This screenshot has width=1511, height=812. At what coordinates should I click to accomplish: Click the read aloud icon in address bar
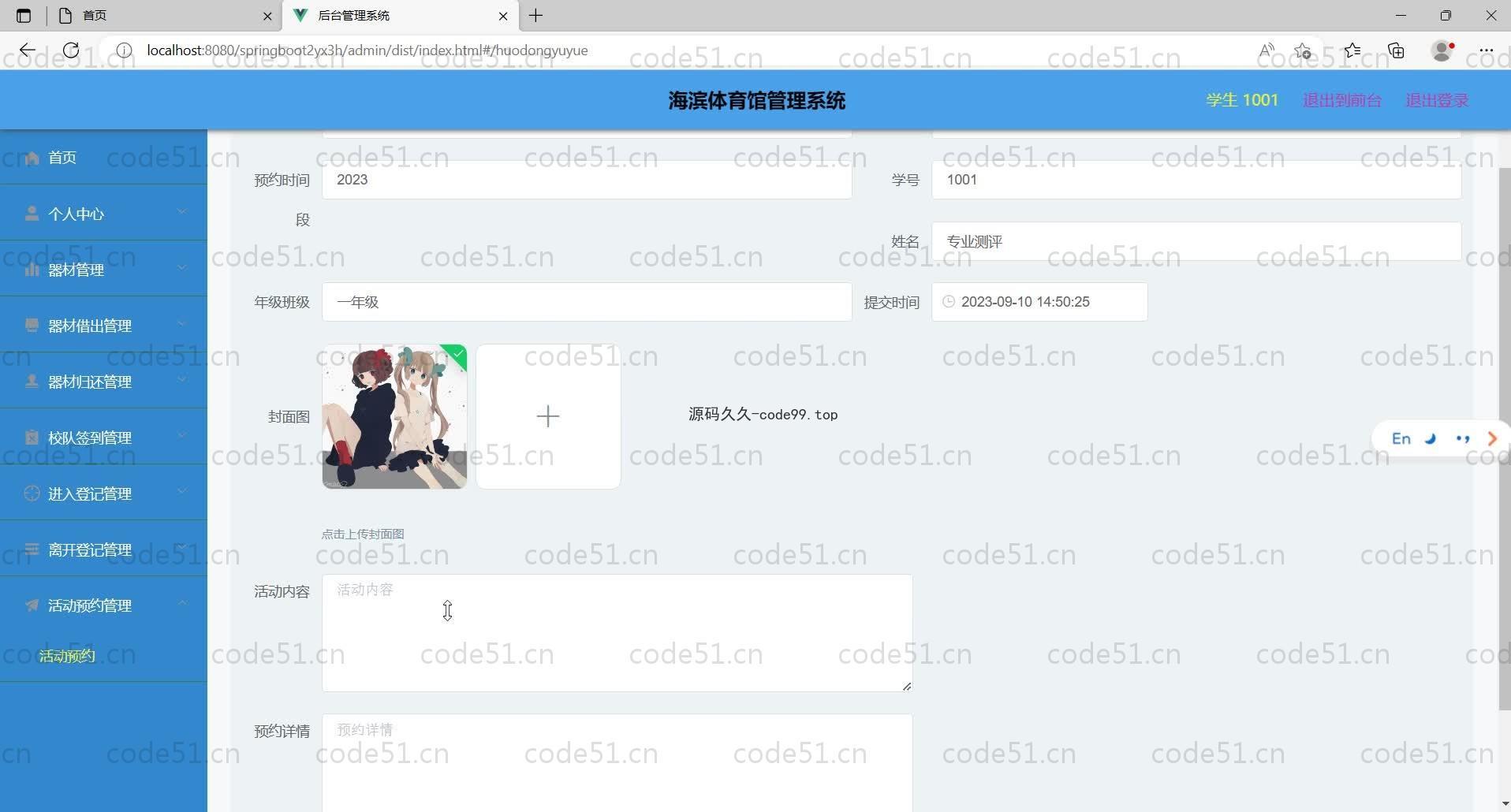point(1267,50)
